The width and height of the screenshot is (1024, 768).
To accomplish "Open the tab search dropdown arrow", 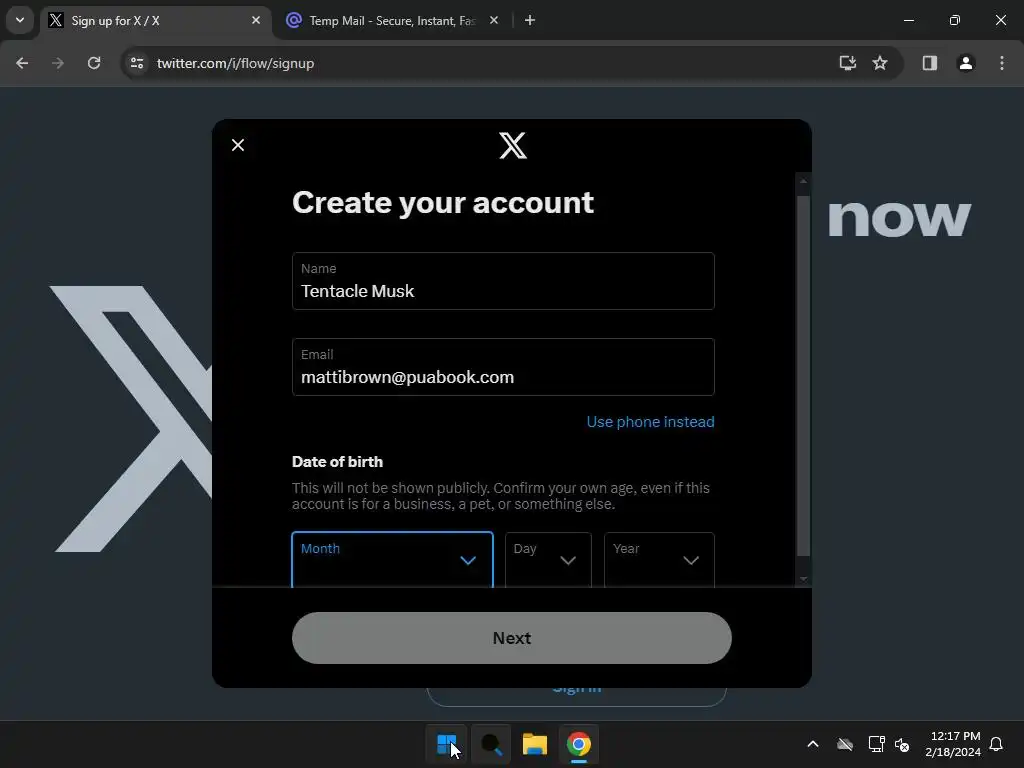I will click(x=20, y=20).
